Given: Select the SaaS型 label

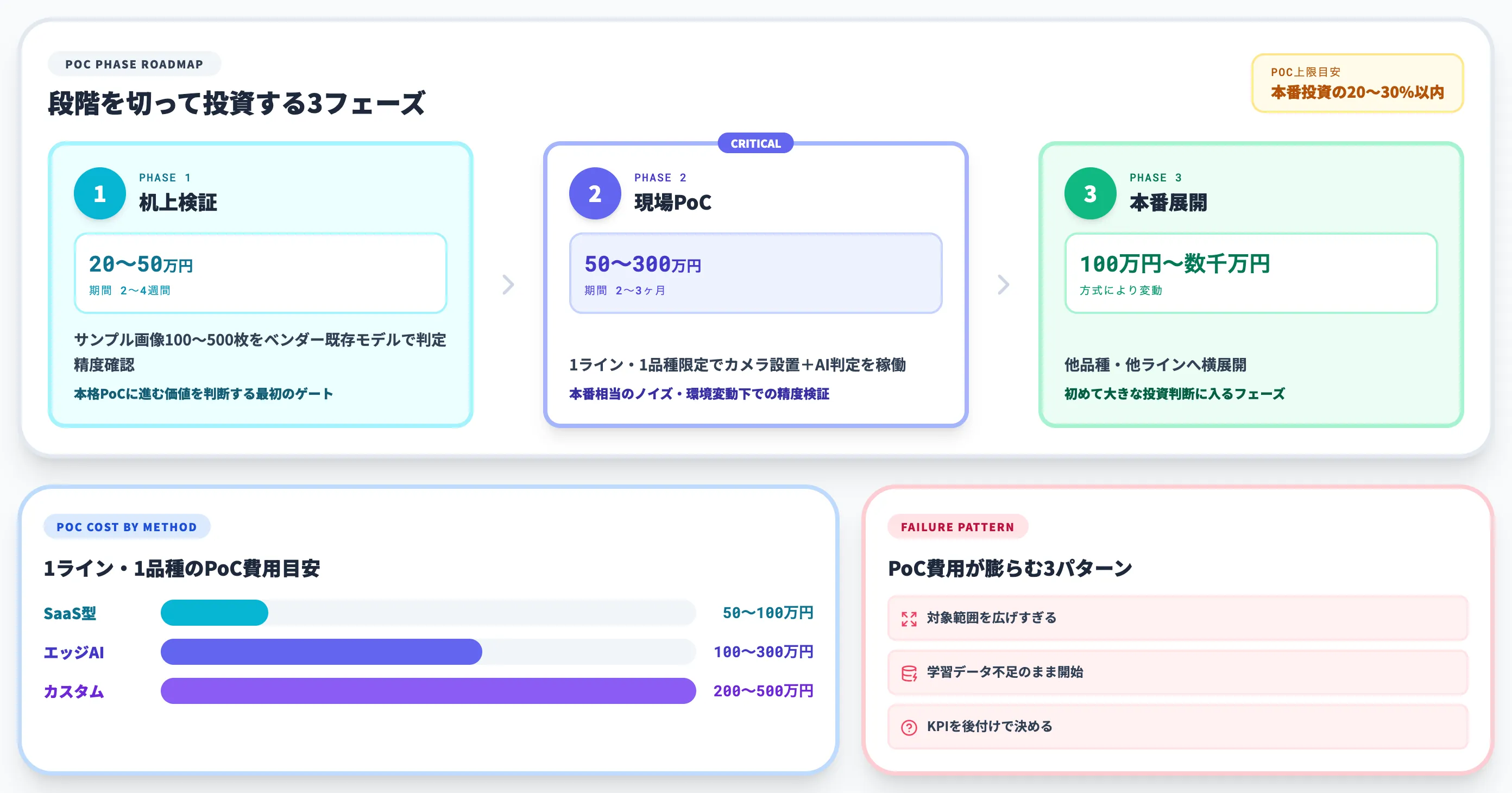Looking at the screenshot, I should pos(71,613).
